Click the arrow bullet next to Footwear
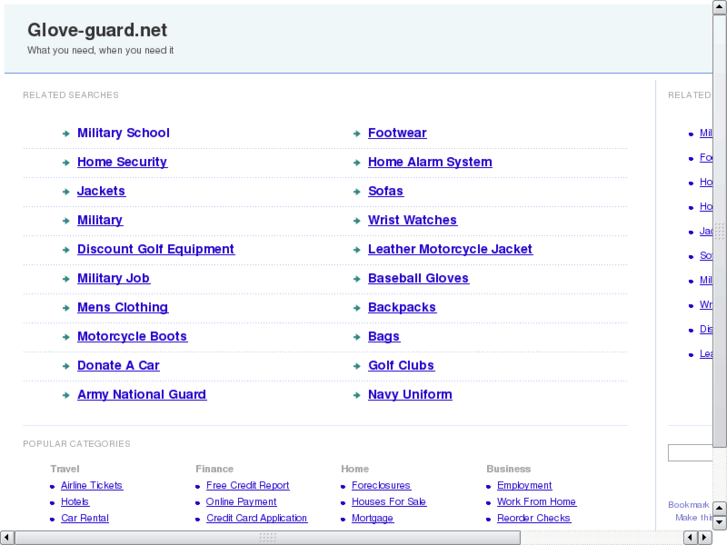Screen dimensions: 727x545 pyautogui.click(x=357, y=134)
